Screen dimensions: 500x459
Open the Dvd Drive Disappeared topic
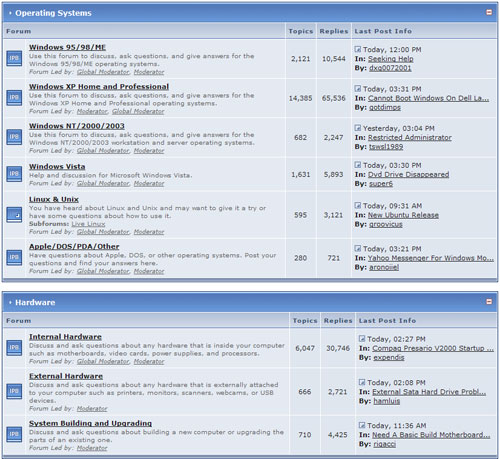coord(408,174)
